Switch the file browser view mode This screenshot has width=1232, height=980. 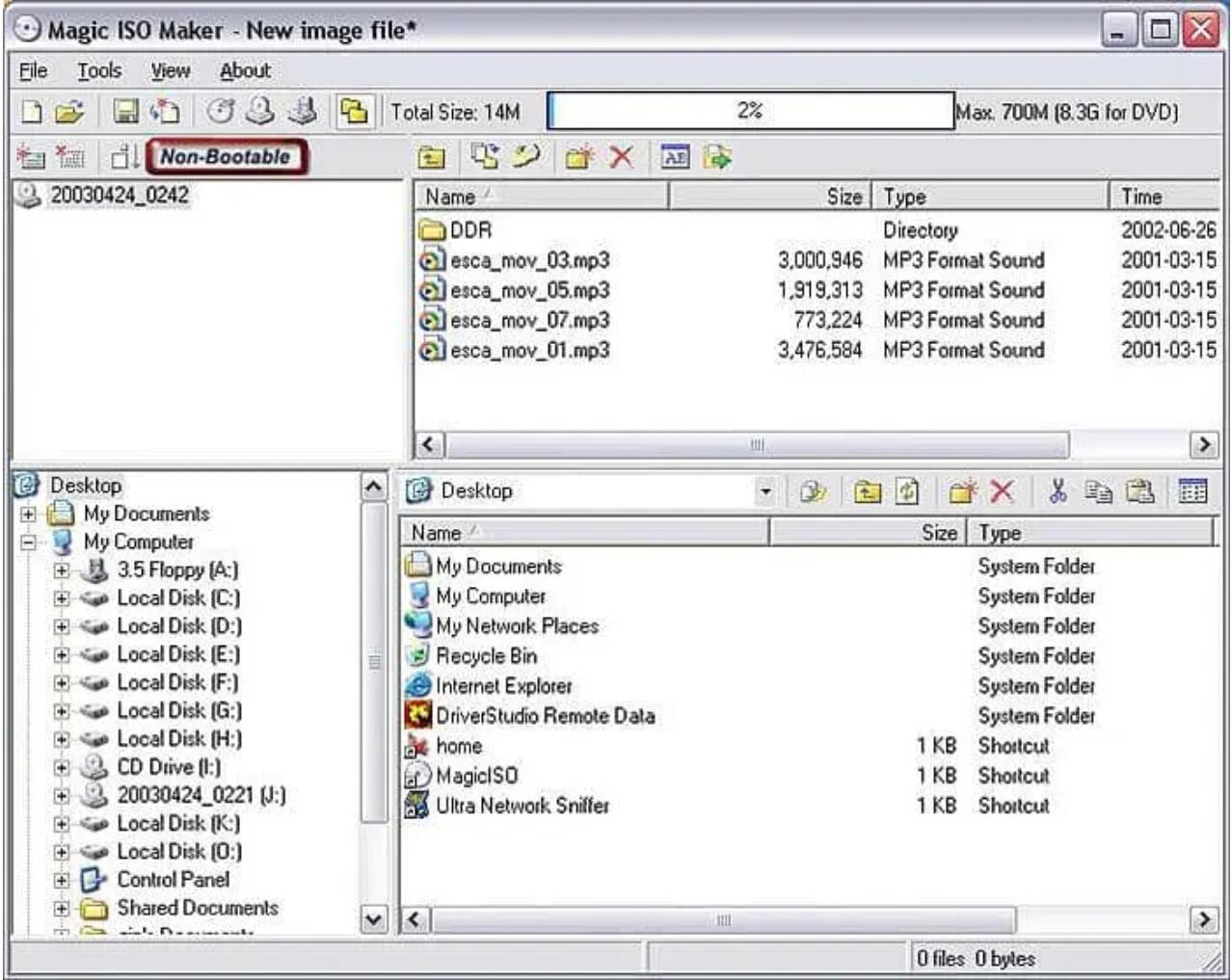pyautogui.click(x=1190, y=491)
